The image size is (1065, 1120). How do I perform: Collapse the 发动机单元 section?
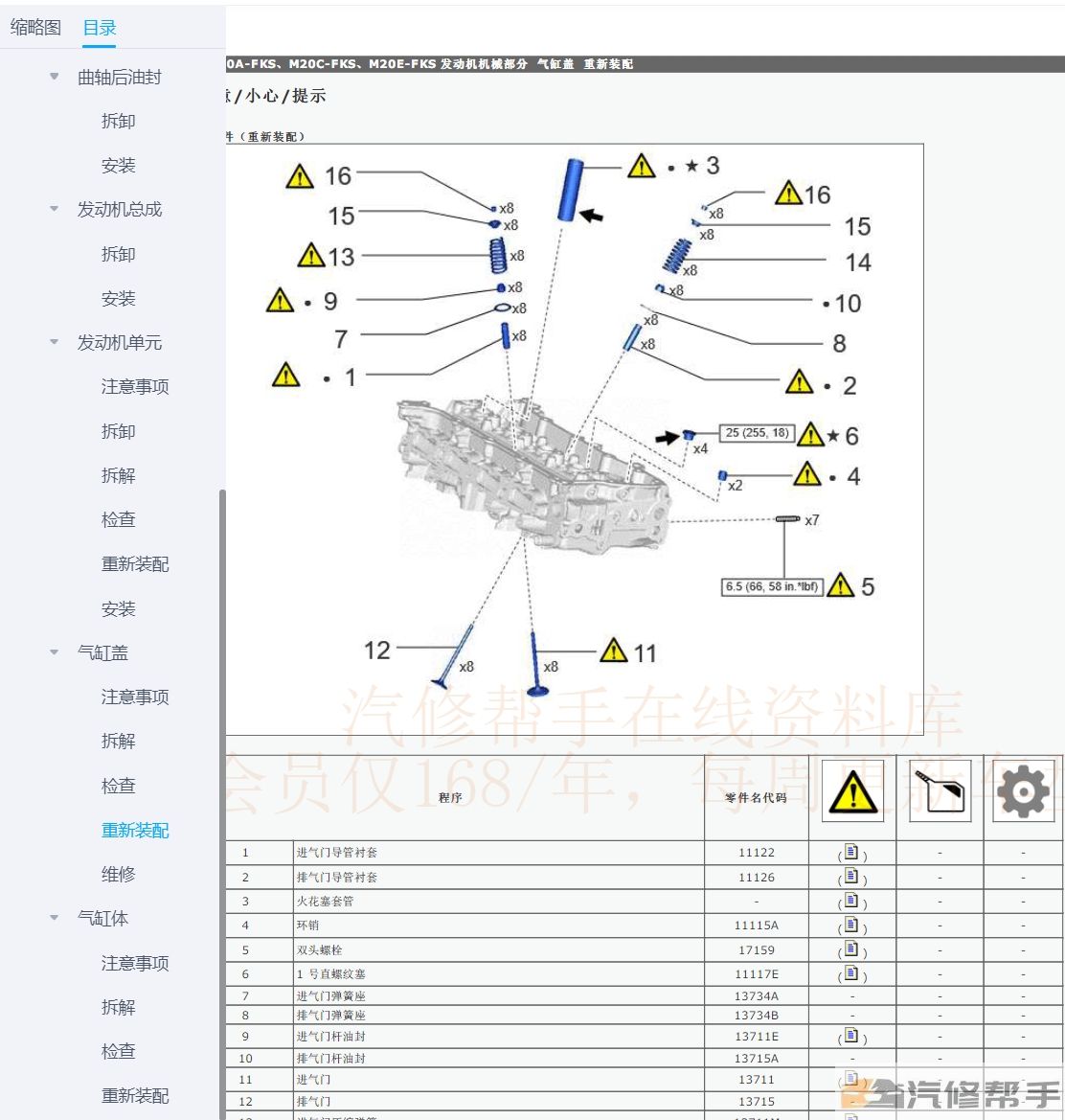pyautogui.click(x=55, y=342)
